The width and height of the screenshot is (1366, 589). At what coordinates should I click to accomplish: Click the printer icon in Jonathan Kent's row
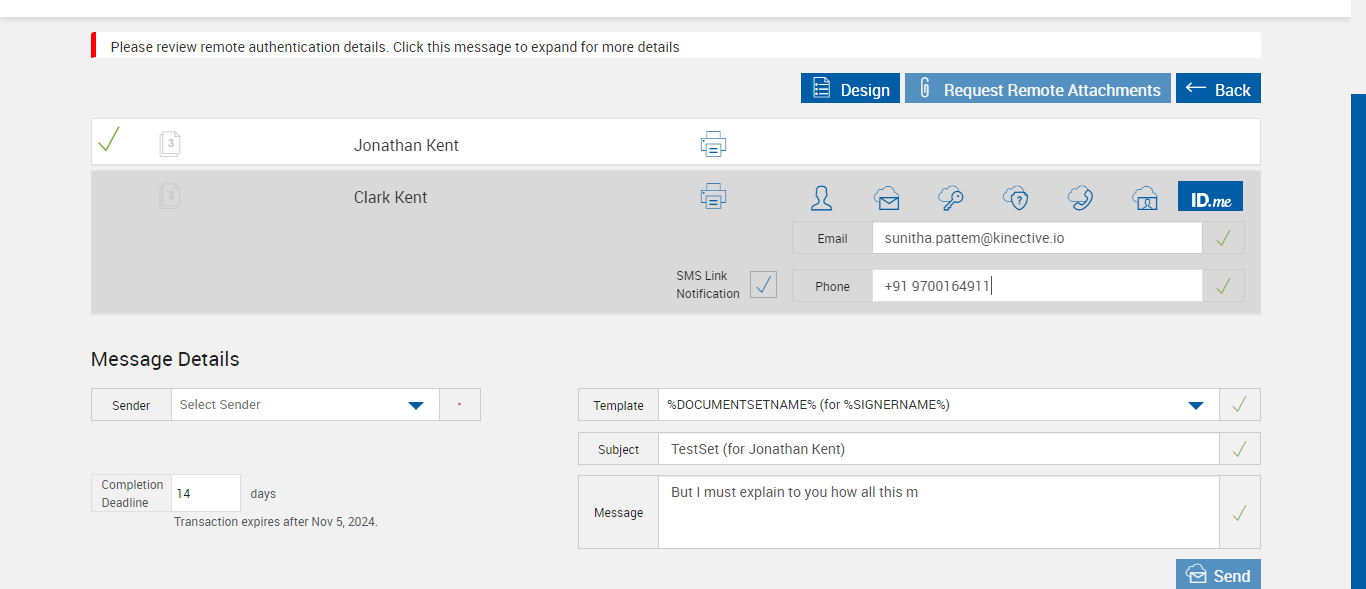713,144
